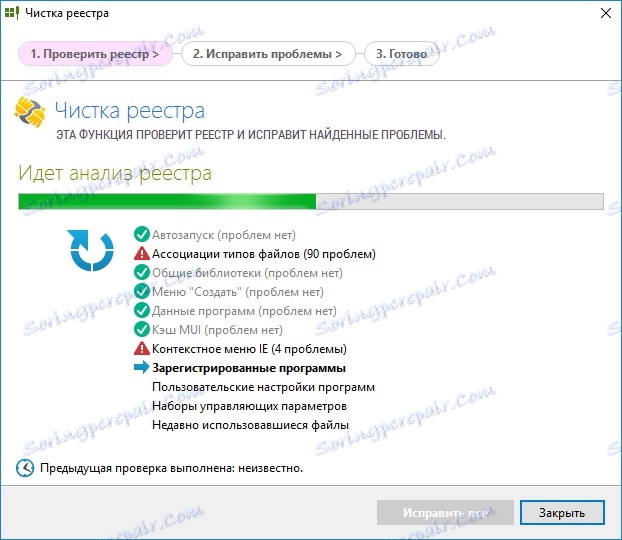Click the blue arrow beside Зарегистрированные программы

click(142, 367)
